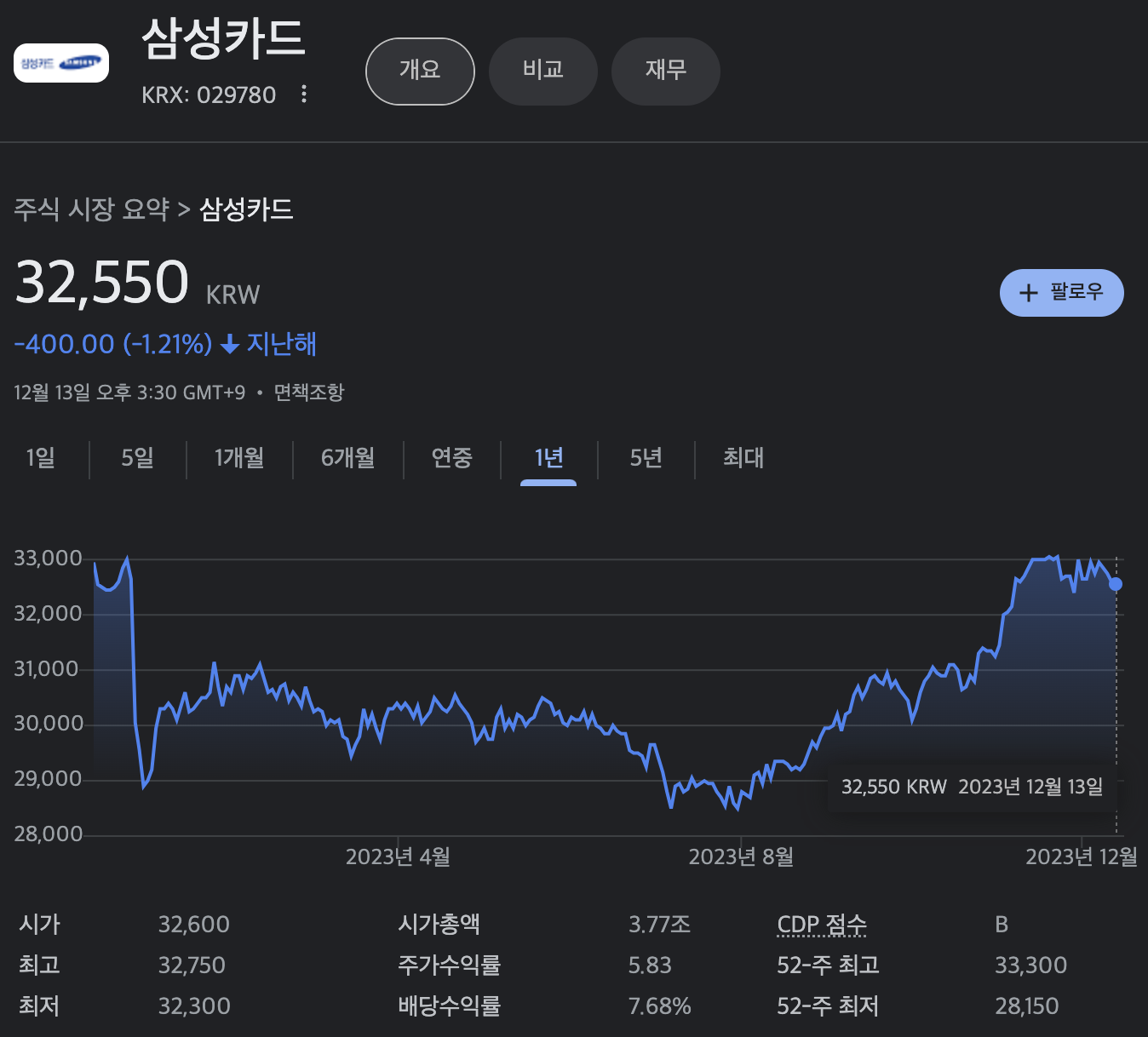Select the 연중 year-to-date range
The height and width of the screenshot is (1037, 1148).
(x=452, y=458)
